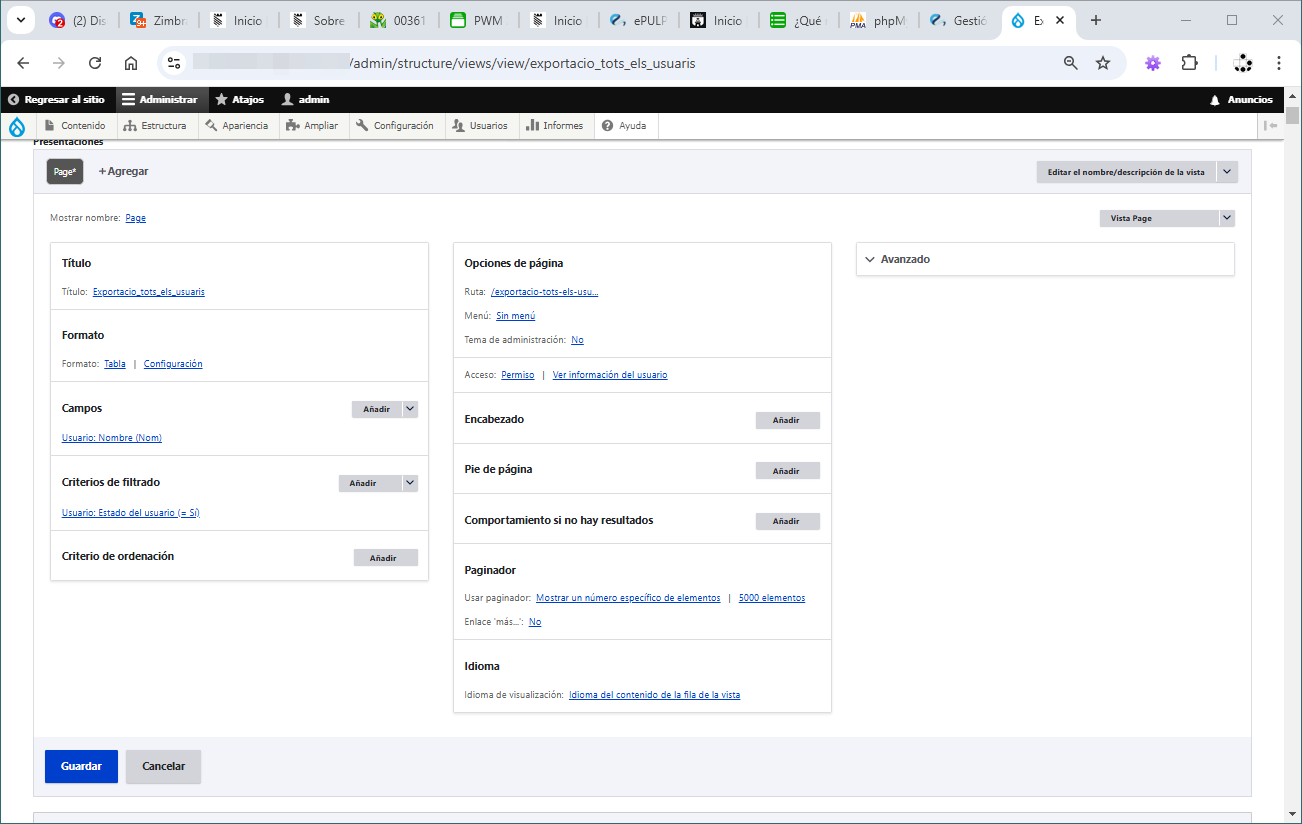Click Regresar al sitio
The height and width of the screenshot is (824, 1302).
coord(57,100)
